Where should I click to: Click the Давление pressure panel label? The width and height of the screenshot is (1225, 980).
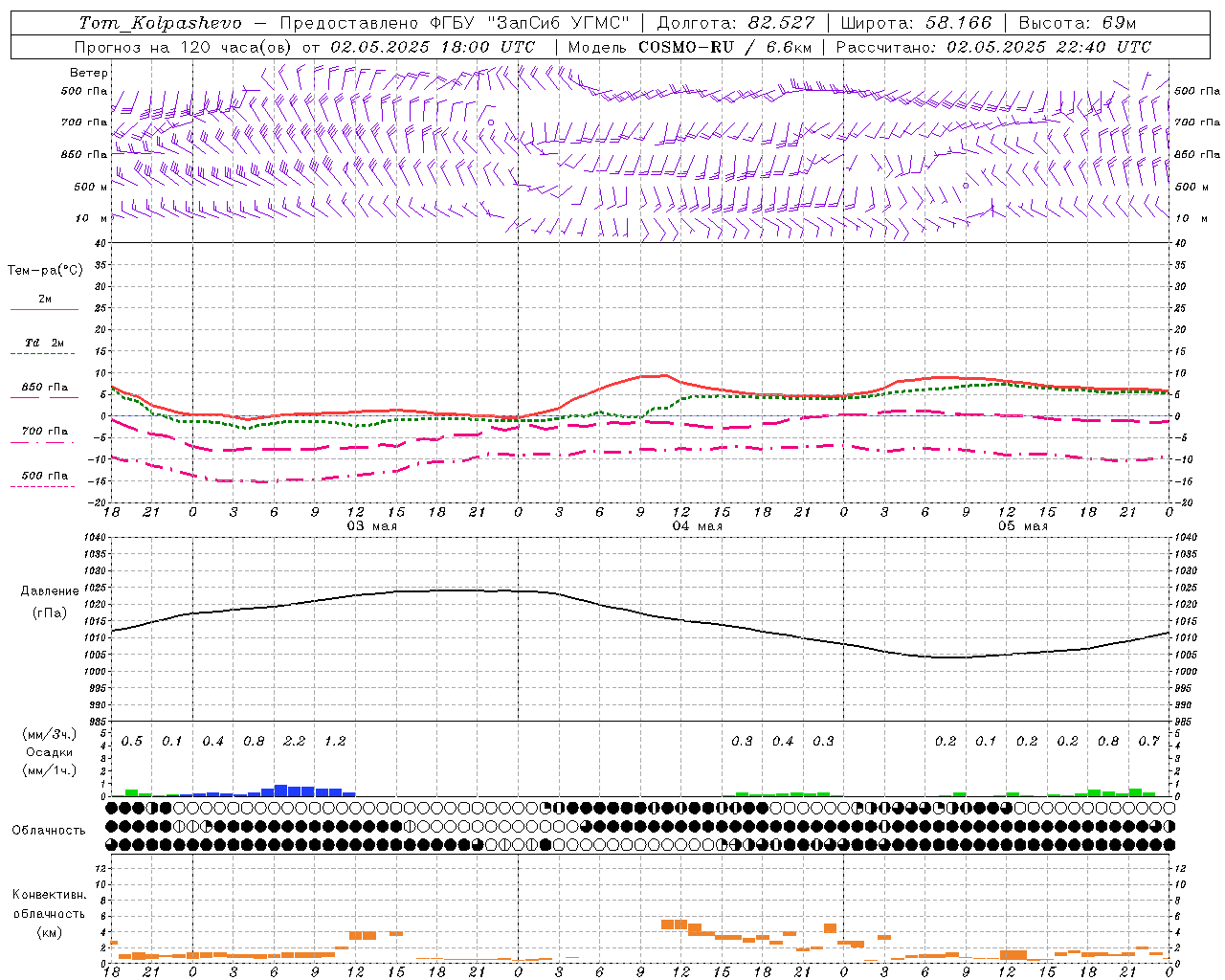50,591
